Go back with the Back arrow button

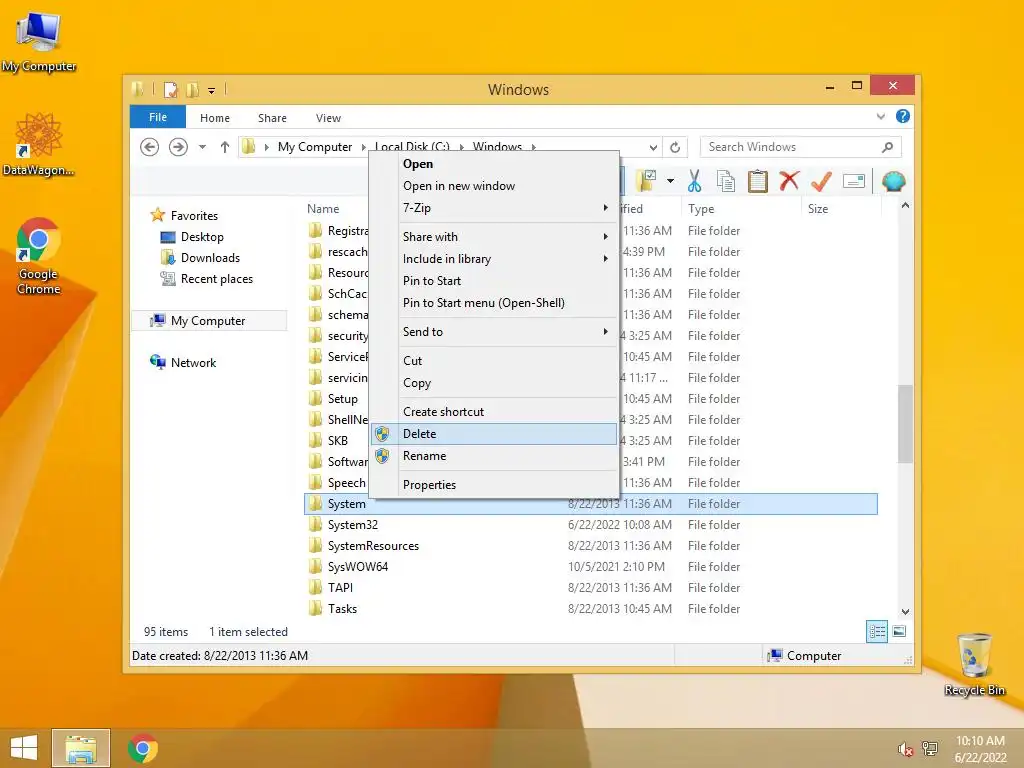150,147
